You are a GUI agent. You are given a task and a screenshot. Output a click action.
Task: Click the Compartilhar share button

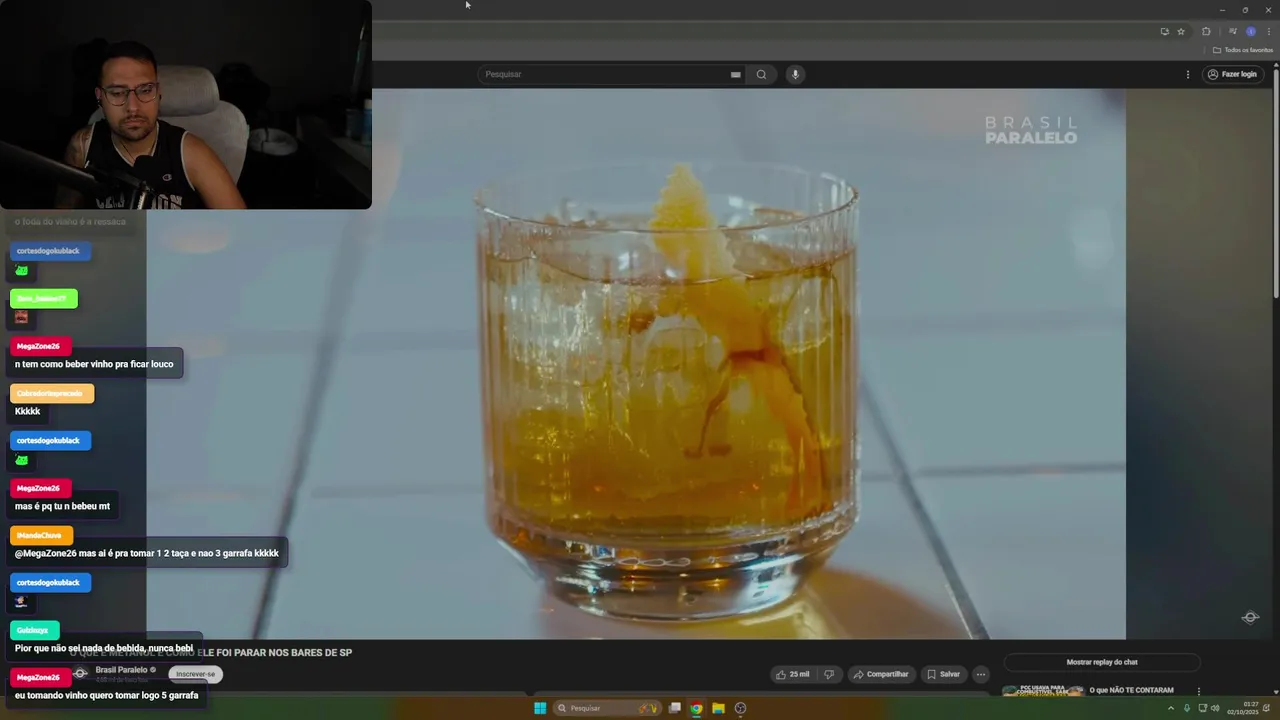tap(880, 674)
